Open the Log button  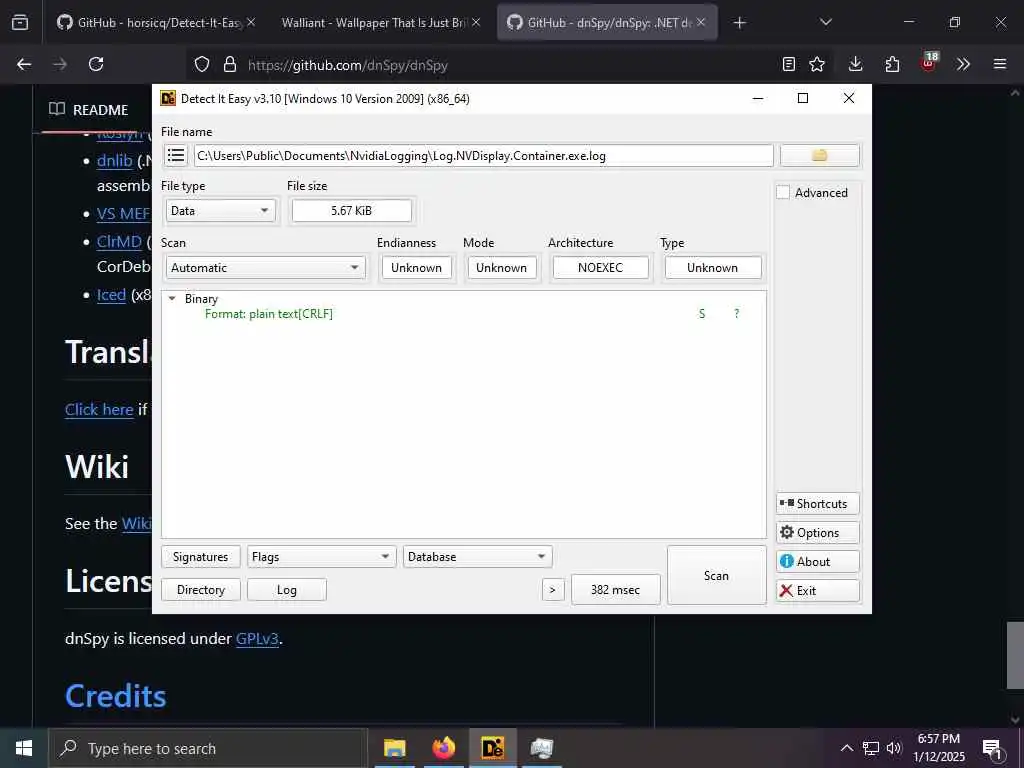click(x=287, y=590)
